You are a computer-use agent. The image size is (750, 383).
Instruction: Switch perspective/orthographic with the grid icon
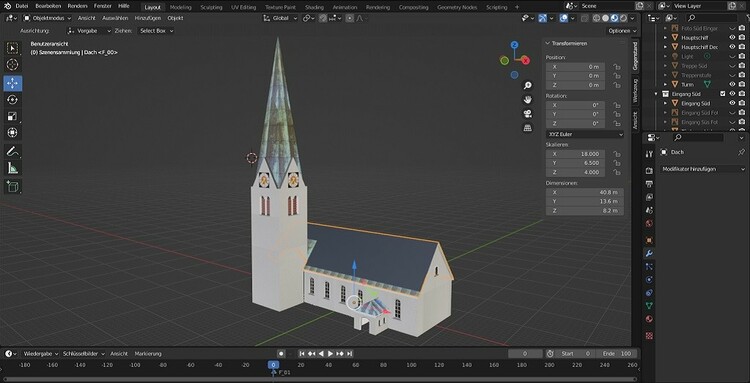click(528, 128)
